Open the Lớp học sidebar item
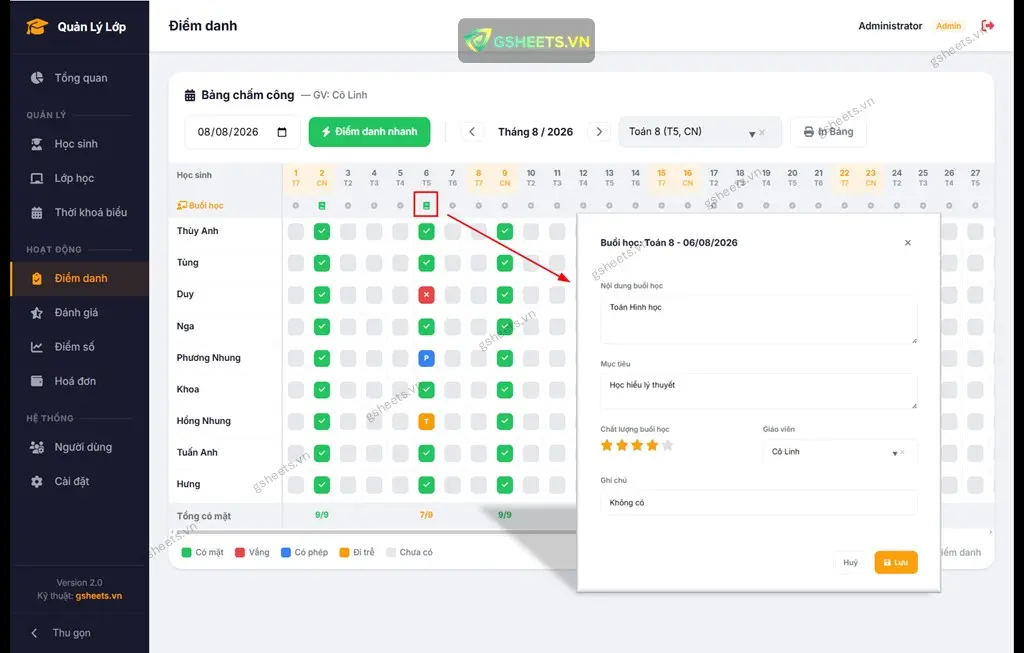1024x653 pixels. pyautogui.click(x=80, y=178)
